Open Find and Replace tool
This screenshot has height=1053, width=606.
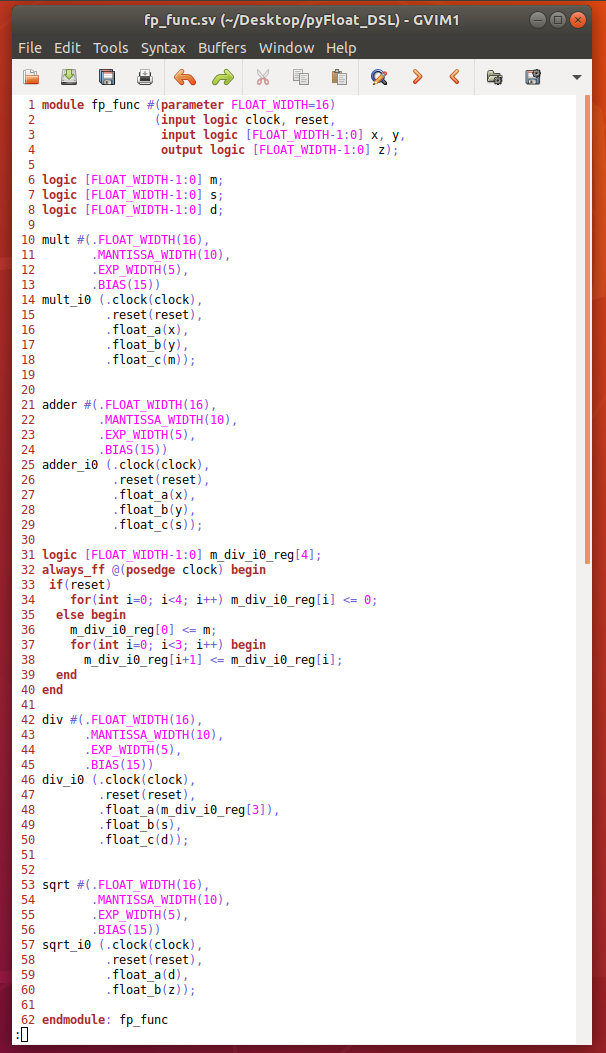coord(379,77)
